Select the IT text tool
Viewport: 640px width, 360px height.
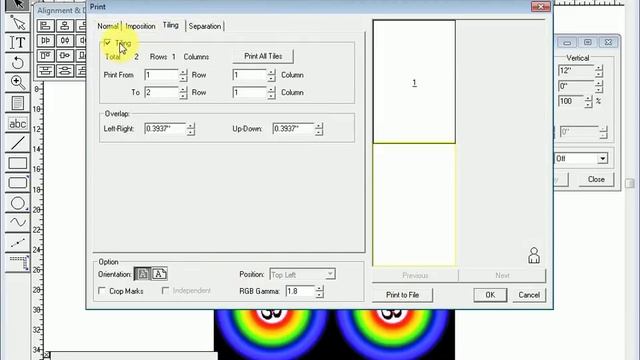[x=18, y=42]
